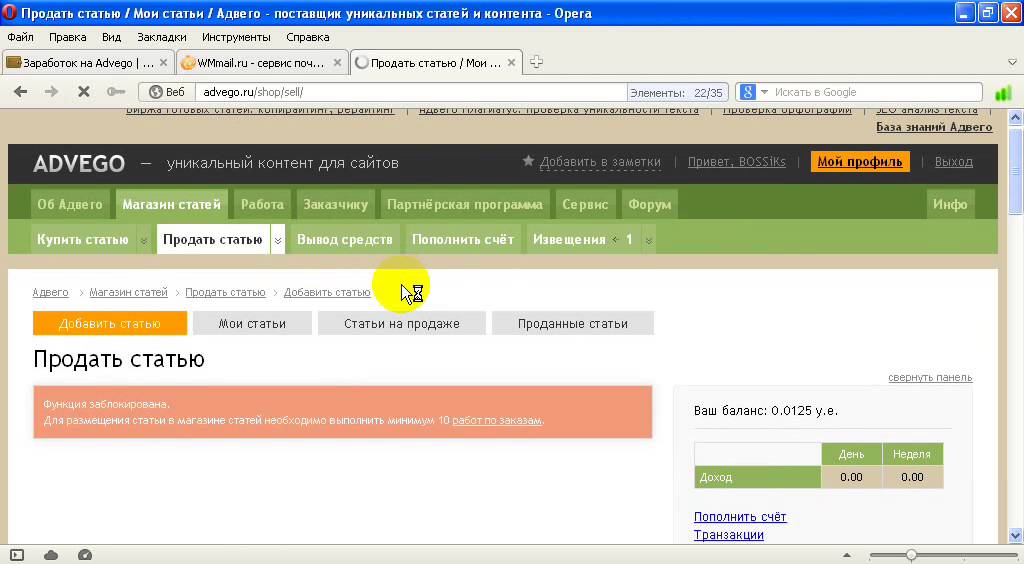Click Мой профиль button
1024x564 pixels.
pos(860,161)
